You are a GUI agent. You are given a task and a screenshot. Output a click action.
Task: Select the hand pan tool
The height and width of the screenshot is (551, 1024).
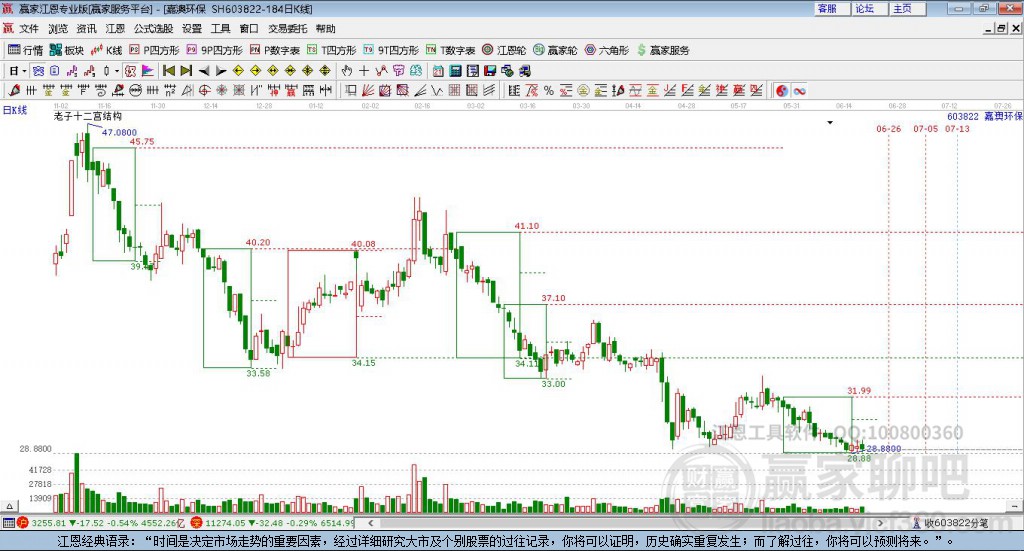[x=347, y=71]
